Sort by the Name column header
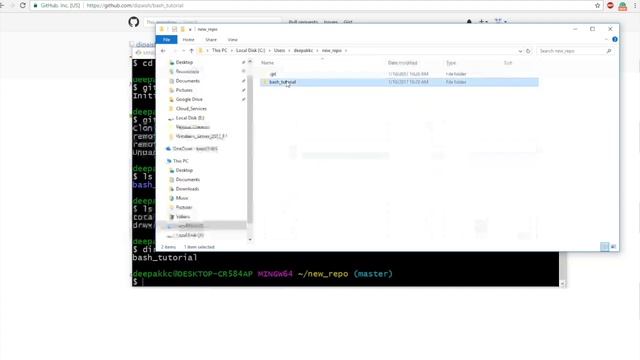Screen dimensions: 640x360 point(267,63)
